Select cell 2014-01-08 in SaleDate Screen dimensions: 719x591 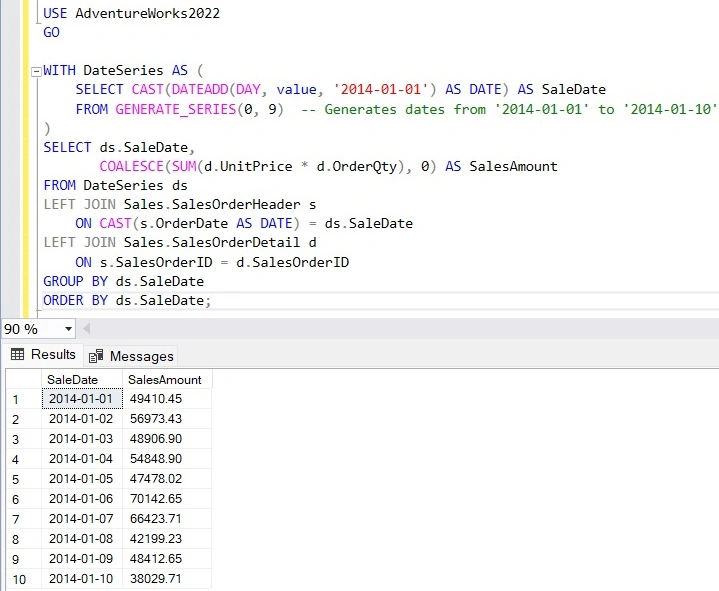[82, 539]
